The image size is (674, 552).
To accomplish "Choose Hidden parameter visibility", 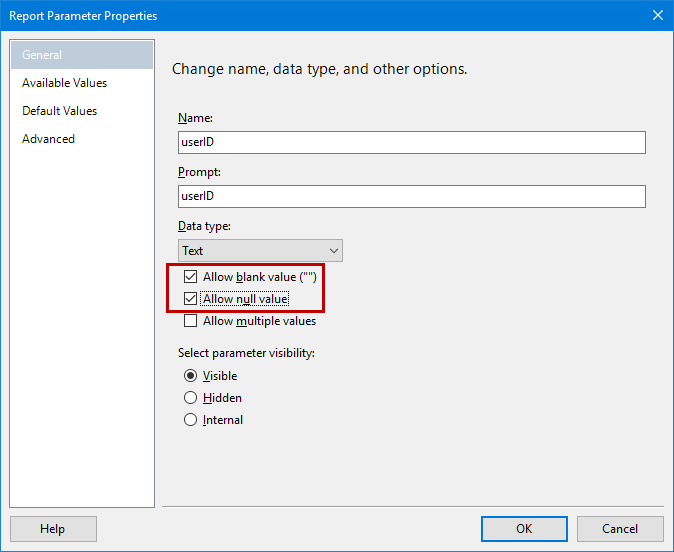I will coord(191,398).
